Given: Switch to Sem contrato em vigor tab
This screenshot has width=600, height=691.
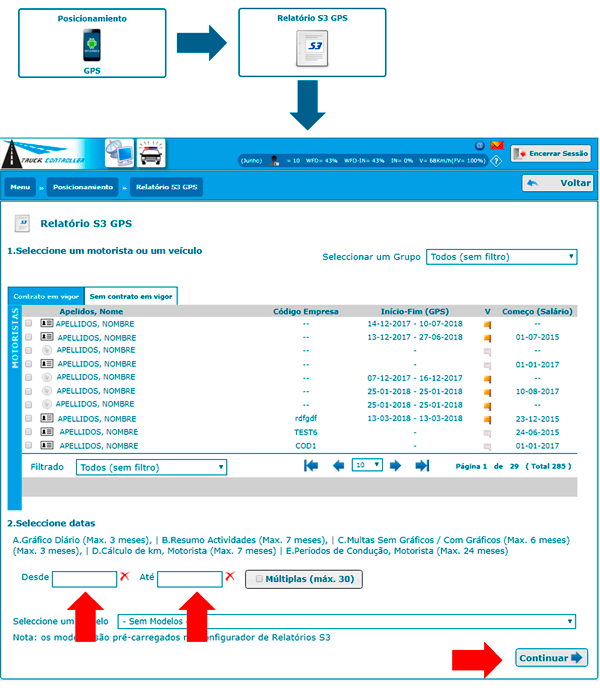Looking at the screenshot, I should pyautogui.click(x=131, y=296).
